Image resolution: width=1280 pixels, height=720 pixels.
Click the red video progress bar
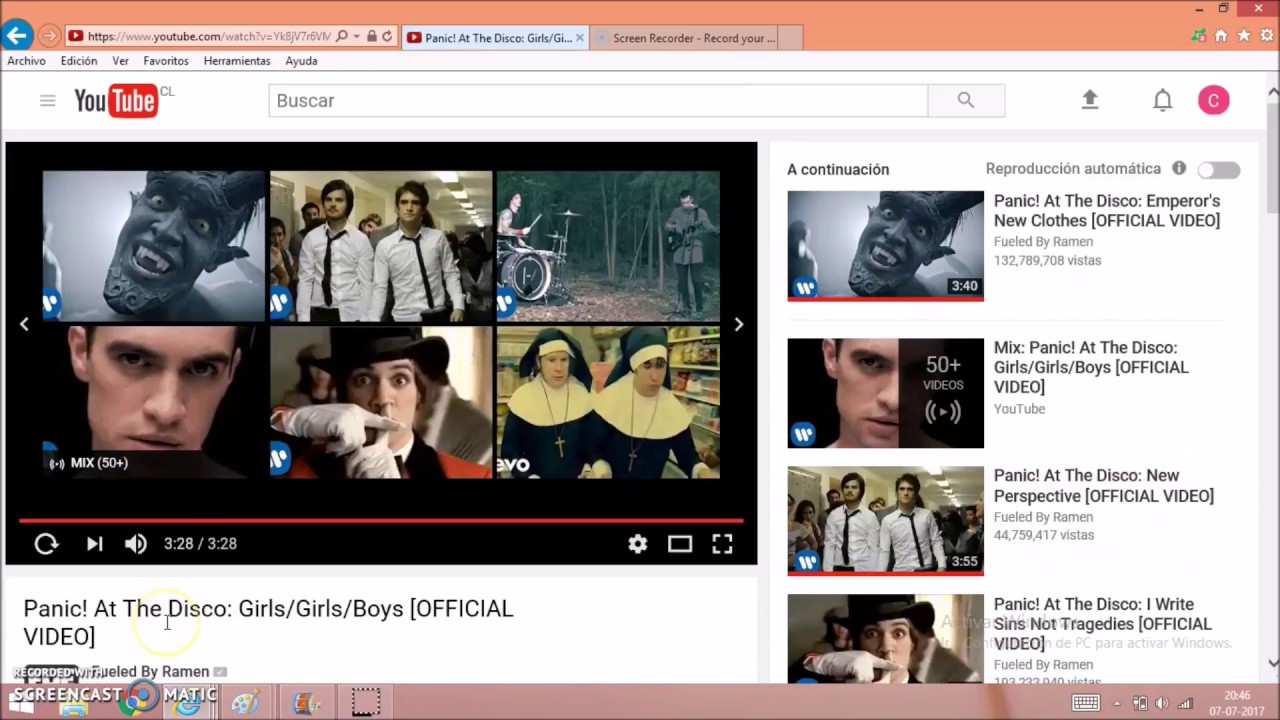381,520
